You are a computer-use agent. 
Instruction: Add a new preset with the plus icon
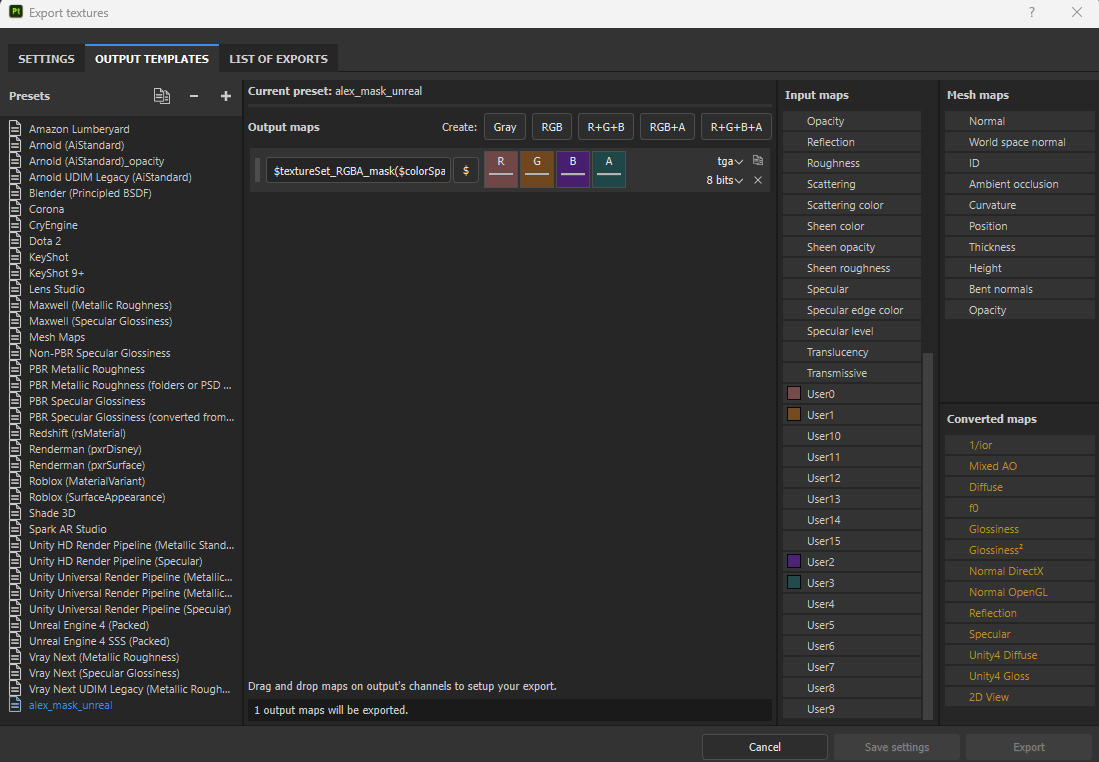(225, 96)
